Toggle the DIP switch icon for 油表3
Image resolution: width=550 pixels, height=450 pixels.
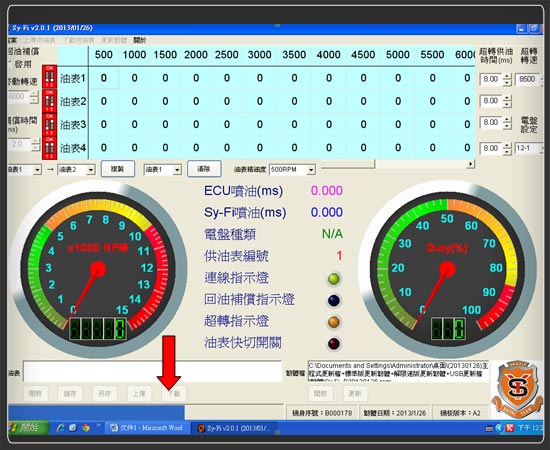pos(49,124)
